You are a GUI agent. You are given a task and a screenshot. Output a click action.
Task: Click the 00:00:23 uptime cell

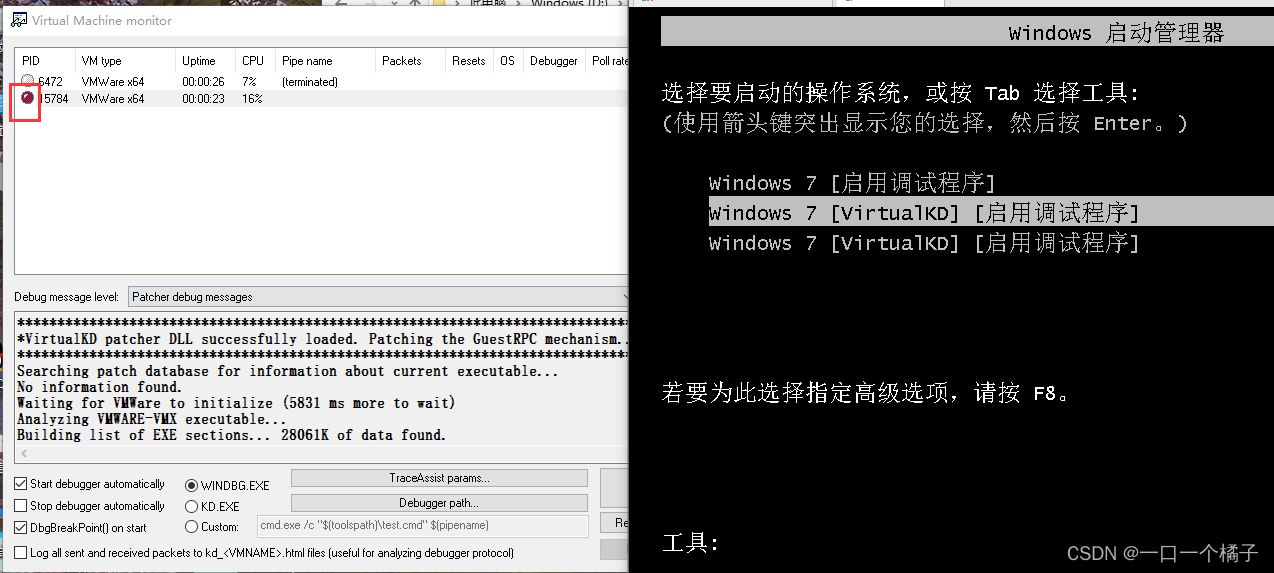coord(203,99)
